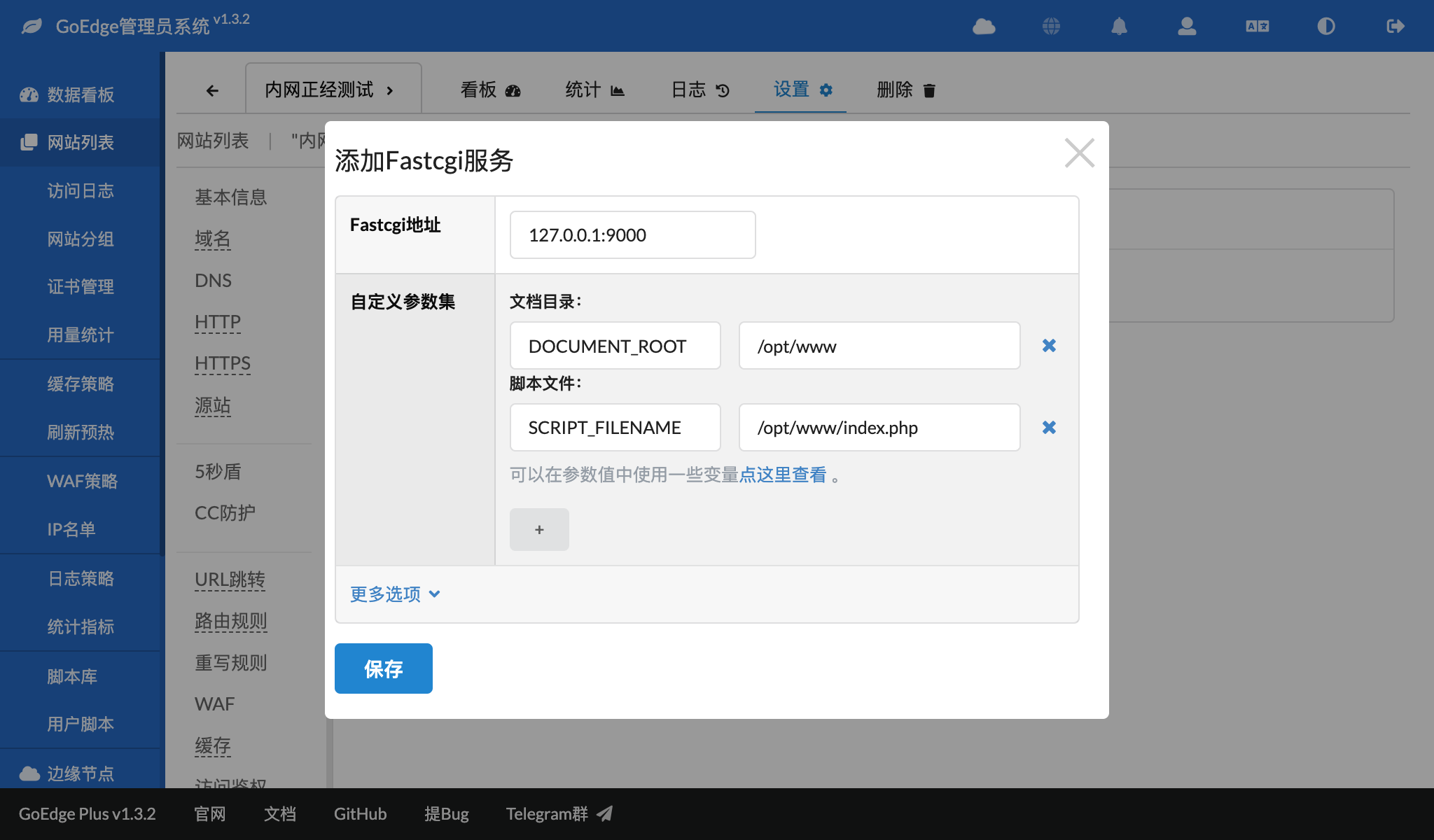Open the 内网正经测试 site dropdown
The image size is (1434, 840).
pyautogui.click(x=333, y=90)
